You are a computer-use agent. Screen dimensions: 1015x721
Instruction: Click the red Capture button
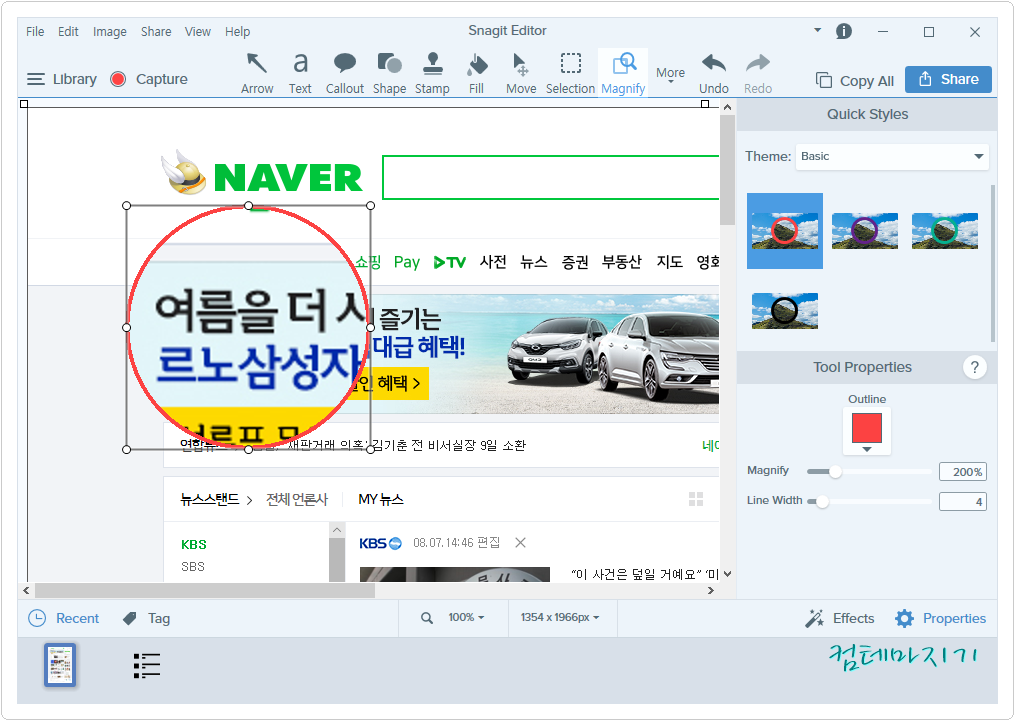point(118,79)
